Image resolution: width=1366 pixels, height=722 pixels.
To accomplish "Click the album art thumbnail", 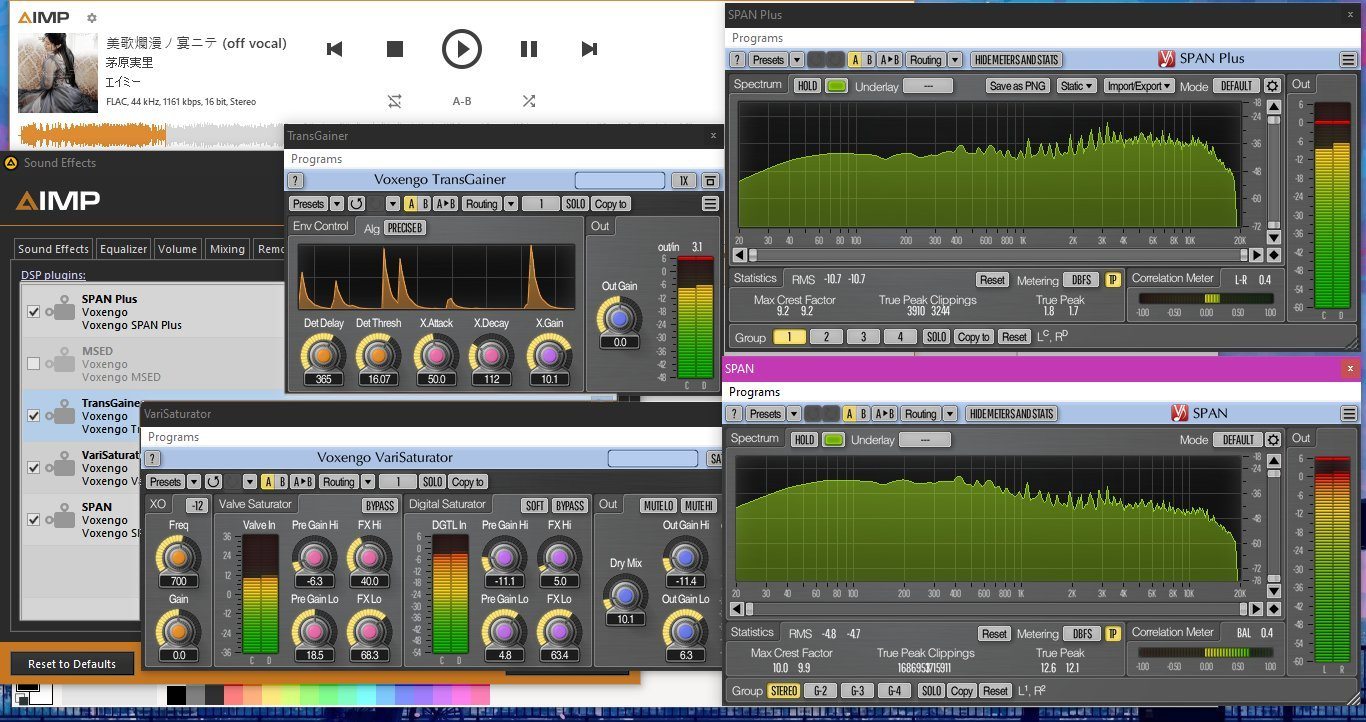I will pyautogui.click(x=58, y=73).
